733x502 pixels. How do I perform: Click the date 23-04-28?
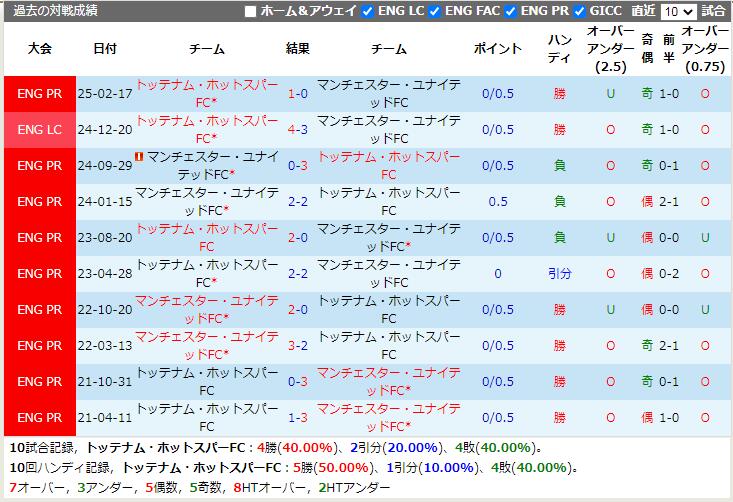105,274
